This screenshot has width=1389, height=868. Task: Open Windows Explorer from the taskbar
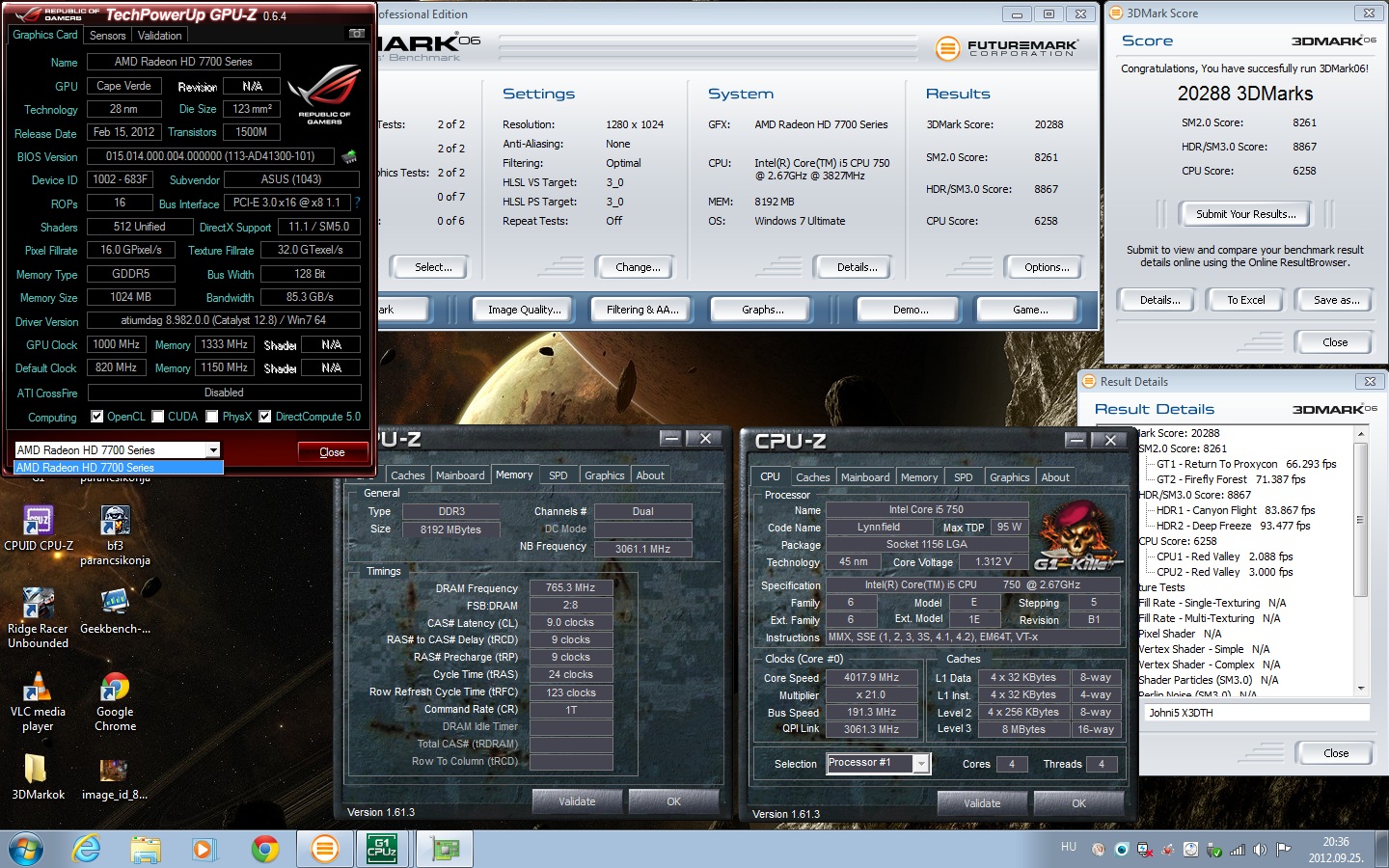click(146, 849)
